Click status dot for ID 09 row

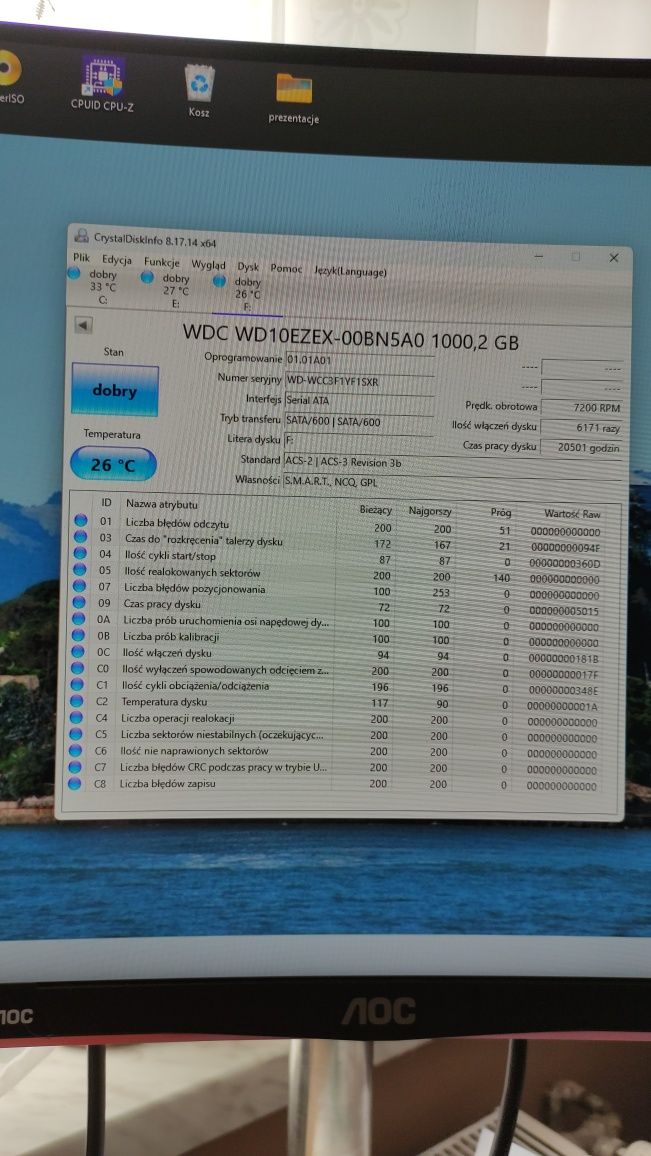coord(79,603)
